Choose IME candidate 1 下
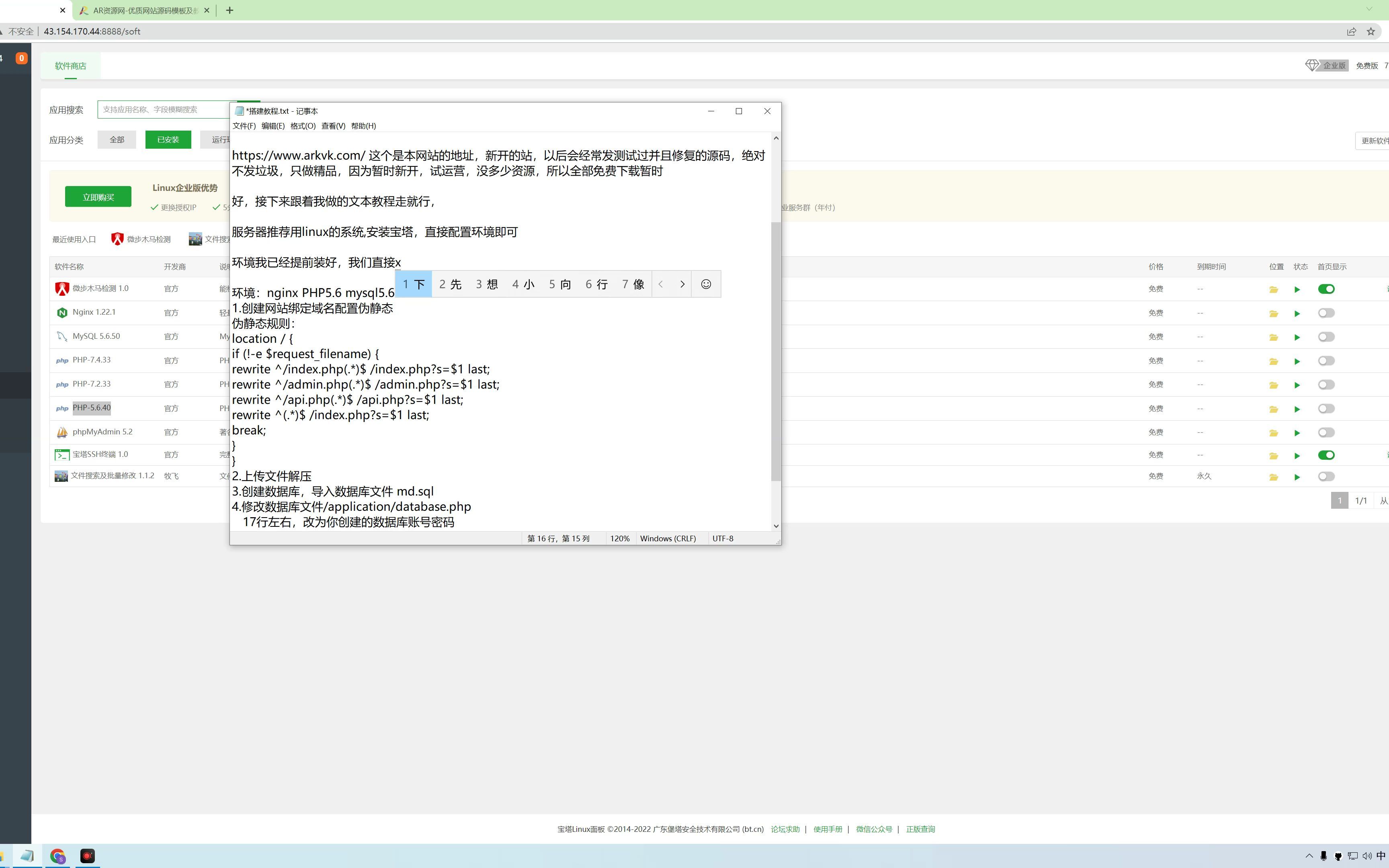Screen dimensions: 1389x868 pos(413,284)
